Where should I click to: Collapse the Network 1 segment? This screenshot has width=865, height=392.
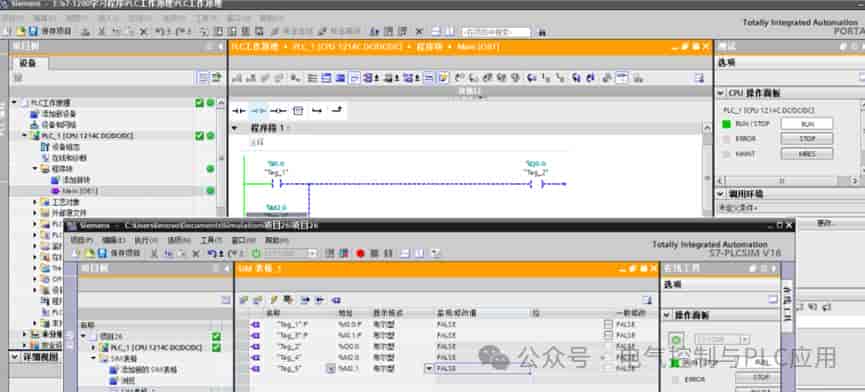click(x=234, y=128)
